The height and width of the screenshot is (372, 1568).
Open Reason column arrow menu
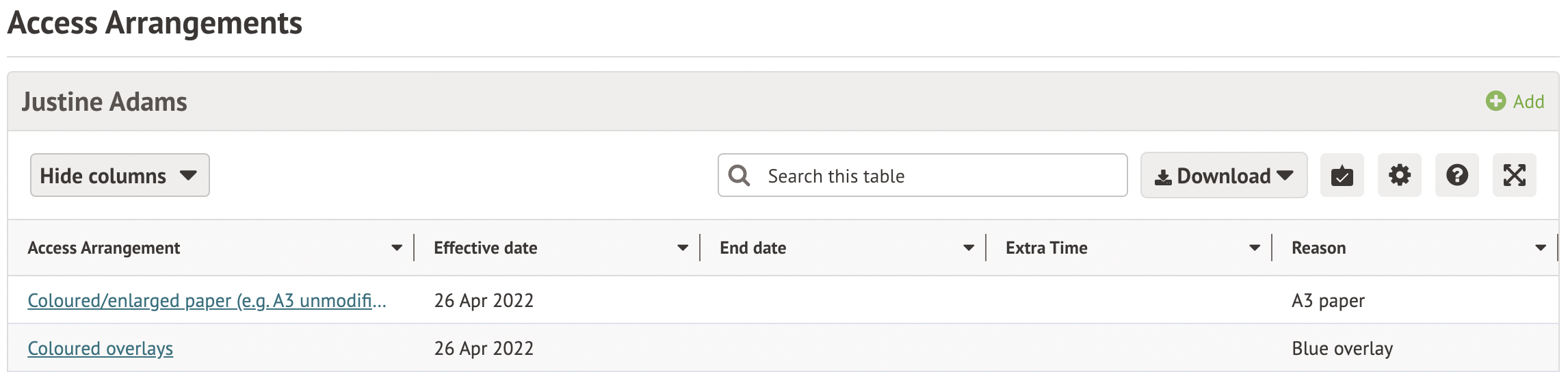coord(1541,248)
